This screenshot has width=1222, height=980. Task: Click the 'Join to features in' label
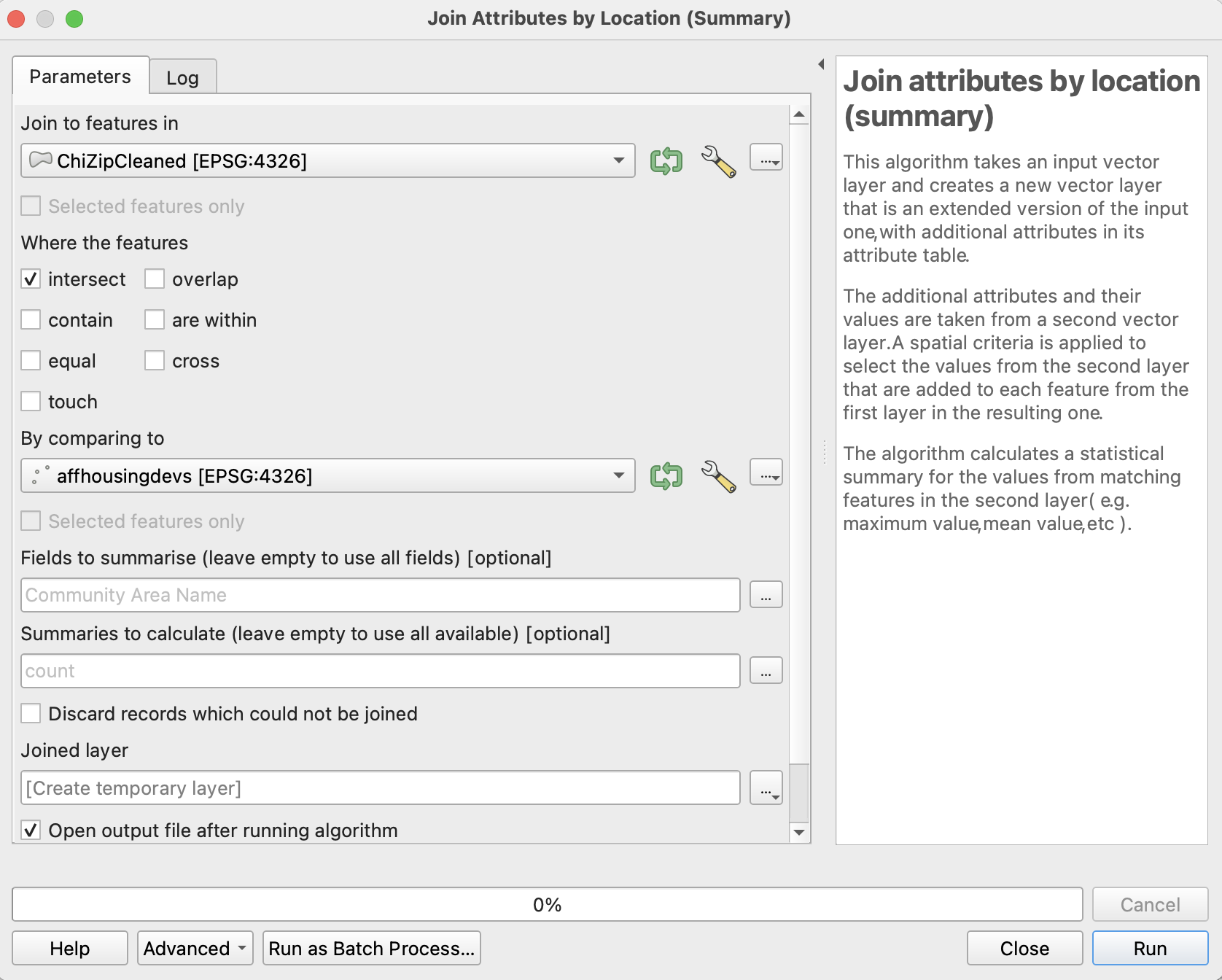[x=100, y=123]
